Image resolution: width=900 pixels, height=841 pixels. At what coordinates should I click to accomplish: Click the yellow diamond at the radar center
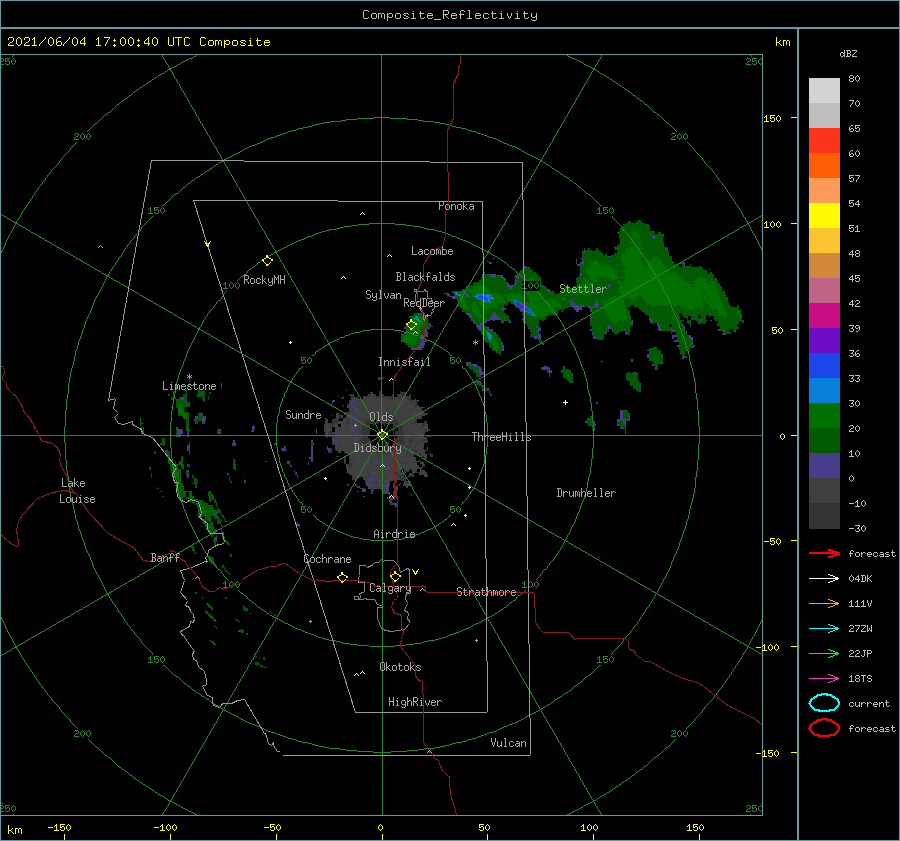point(382,435)
